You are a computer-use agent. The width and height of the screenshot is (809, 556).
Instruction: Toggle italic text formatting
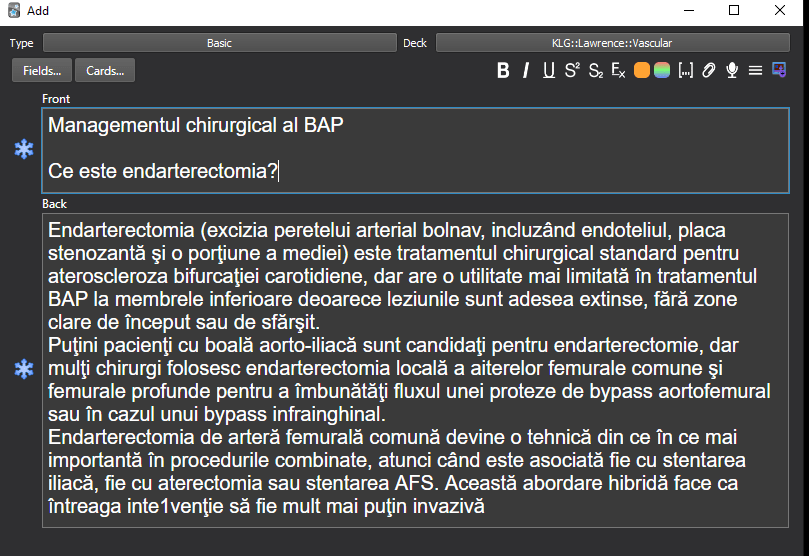pos(526,70)
